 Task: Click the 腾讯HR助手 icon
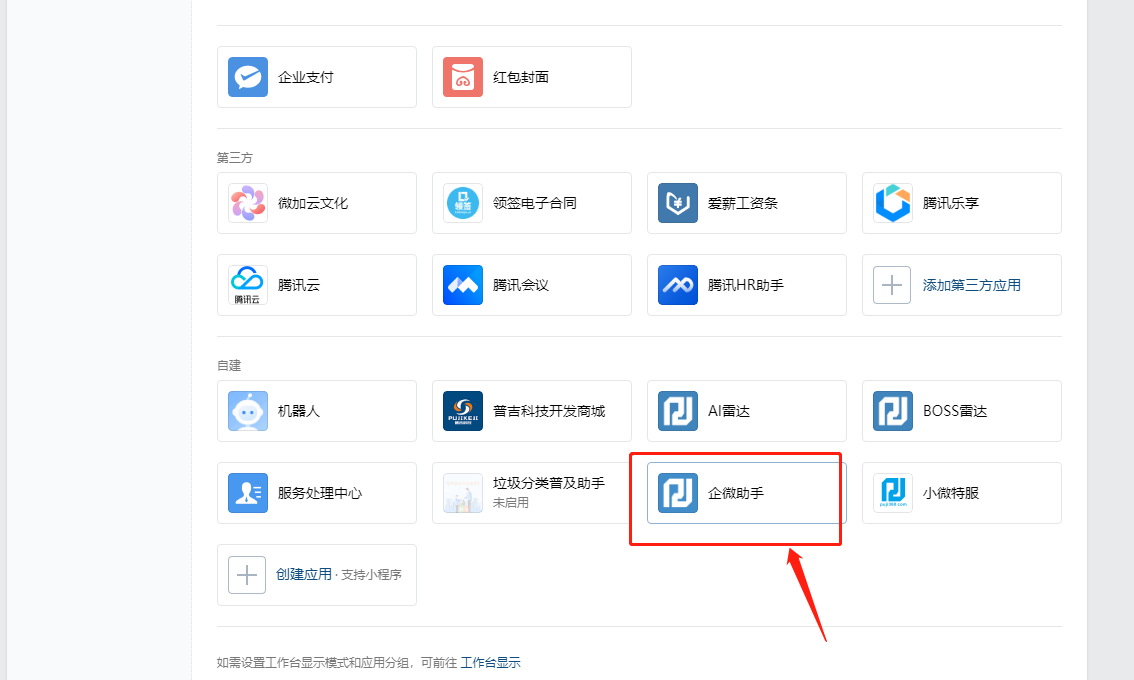(x=678, y=285)
